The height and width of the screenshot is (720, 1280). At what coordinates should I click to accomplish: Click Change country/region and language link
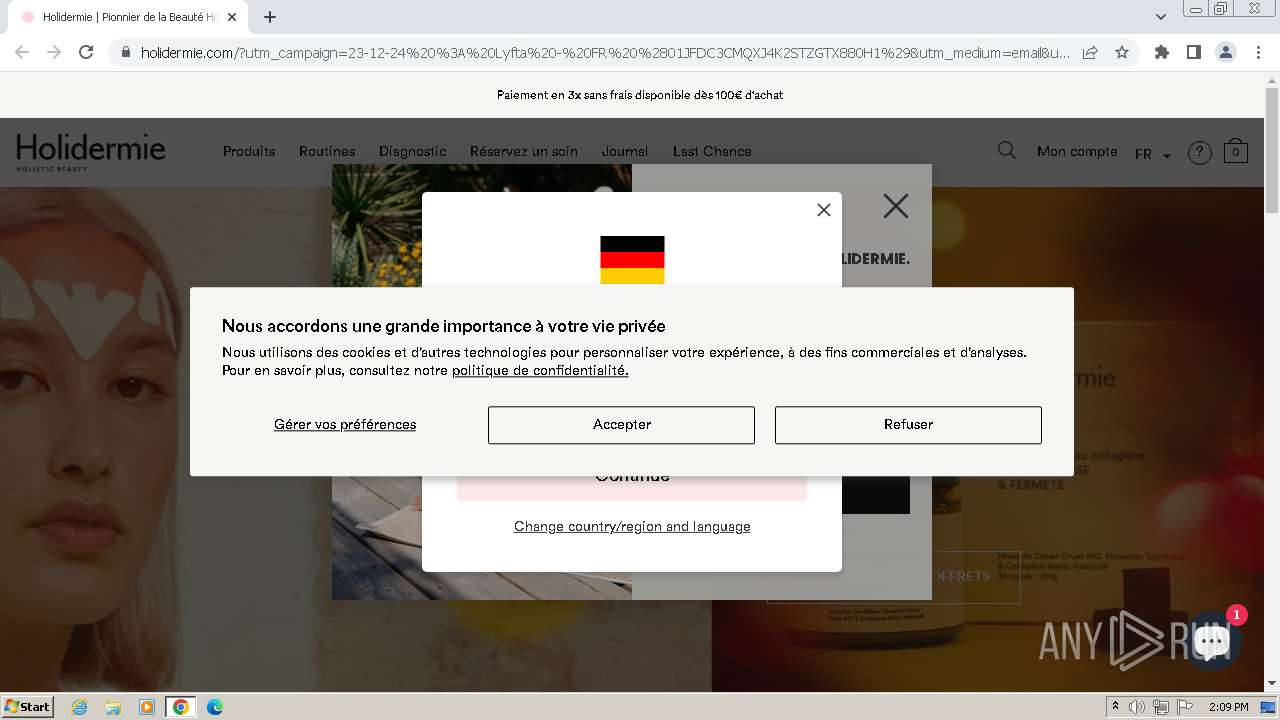point(632,527)
